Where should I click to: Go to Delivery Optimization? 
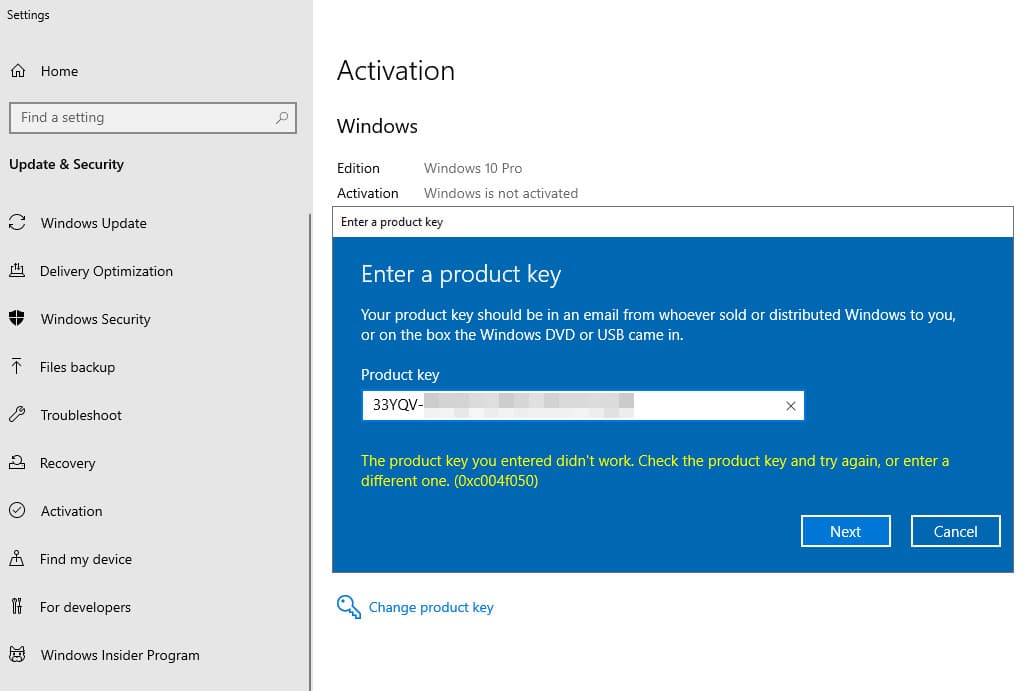click(106, 271)
